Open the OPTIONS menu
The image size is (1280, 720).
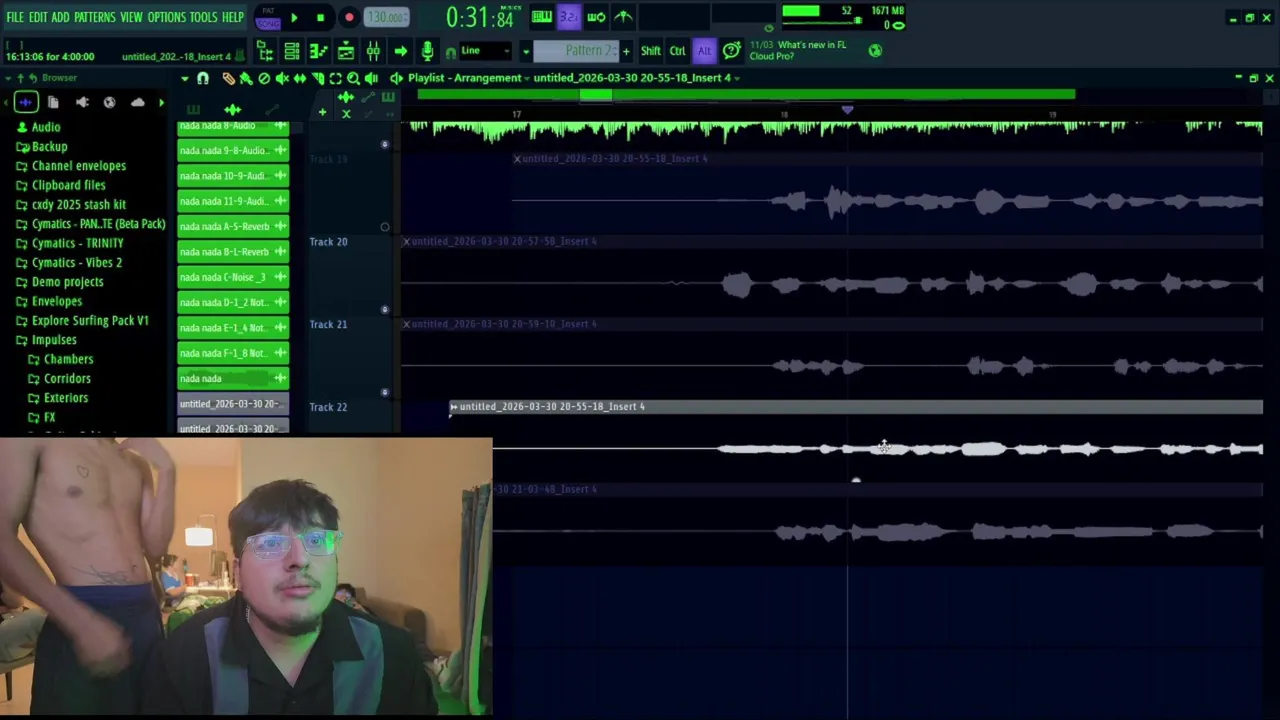pyautogui.click(x=167, y=18)
